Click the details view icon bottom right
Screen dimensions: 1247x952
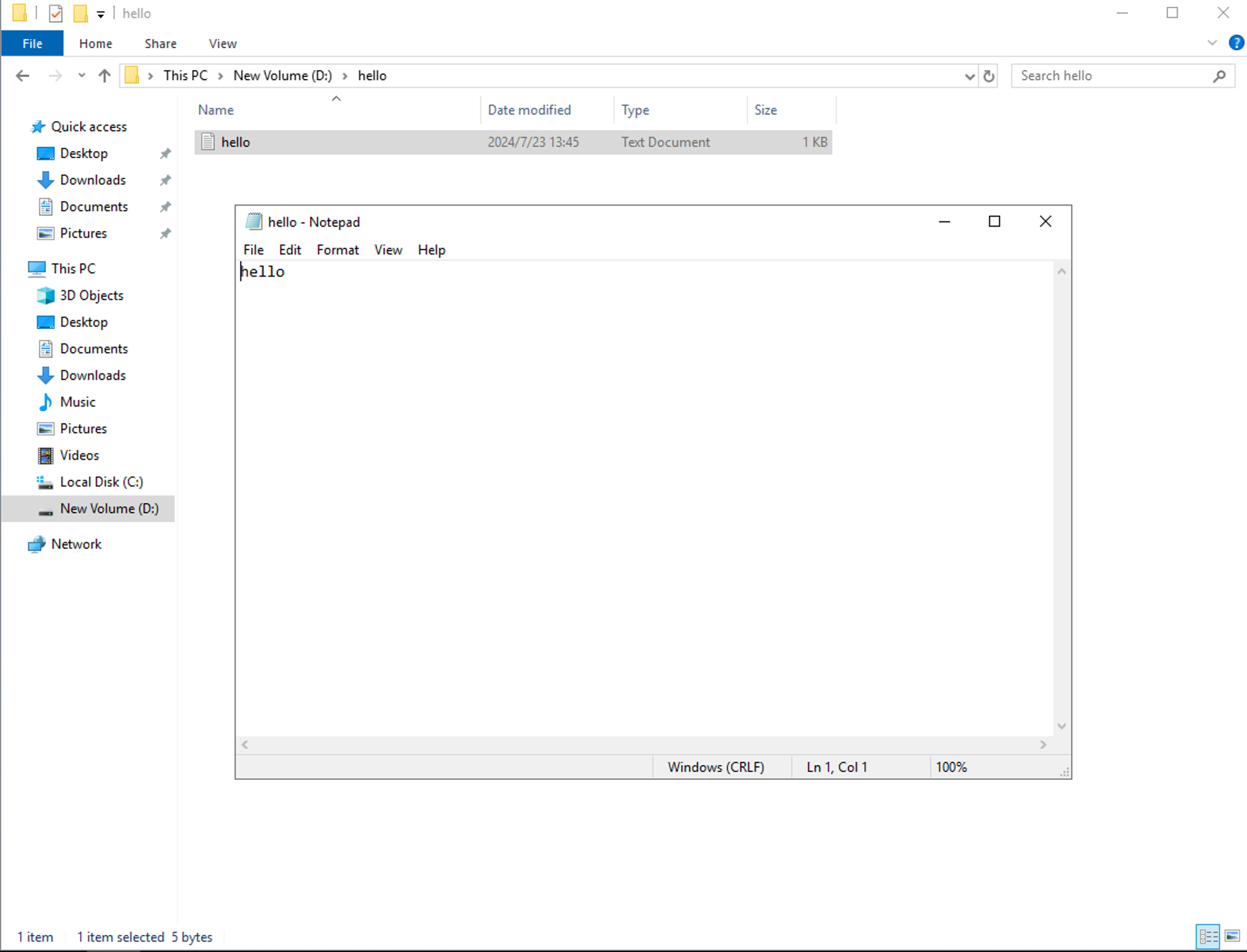point(1208,936)
